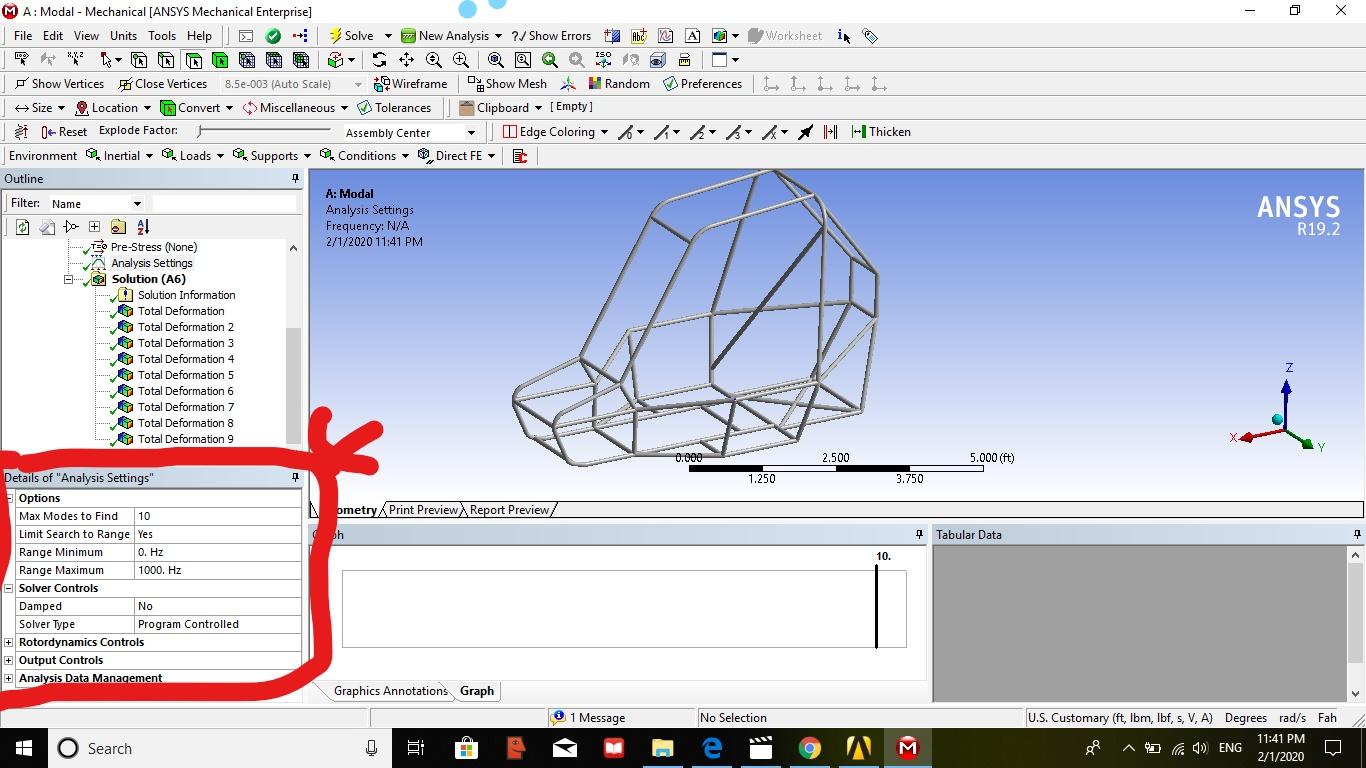Screen dimensions: 1366x768
Task: Click the Random colors icon
Action: click(x=618, y=84)
